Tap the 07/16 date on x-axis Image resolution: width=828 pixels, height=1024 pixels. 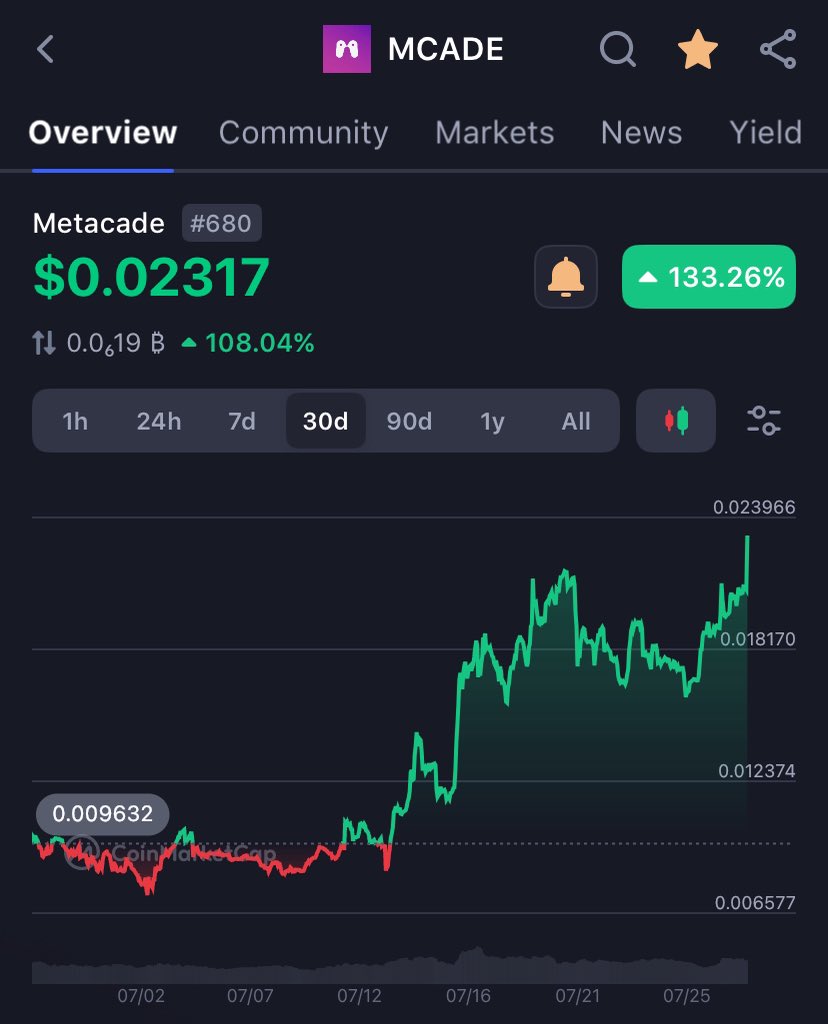(468, 996)
